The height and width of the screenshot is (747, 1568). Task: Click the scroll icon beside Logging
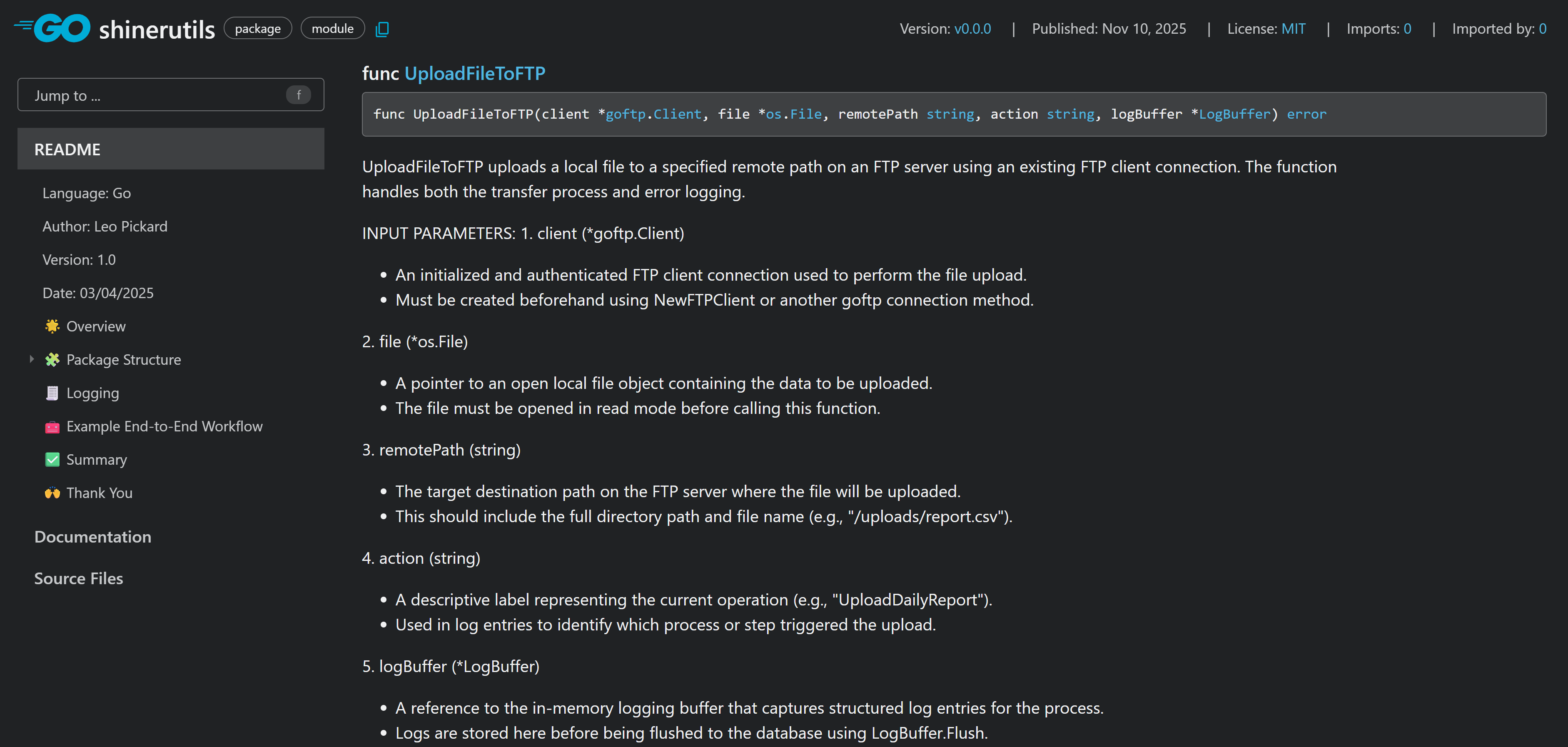[x=52, y=393]
